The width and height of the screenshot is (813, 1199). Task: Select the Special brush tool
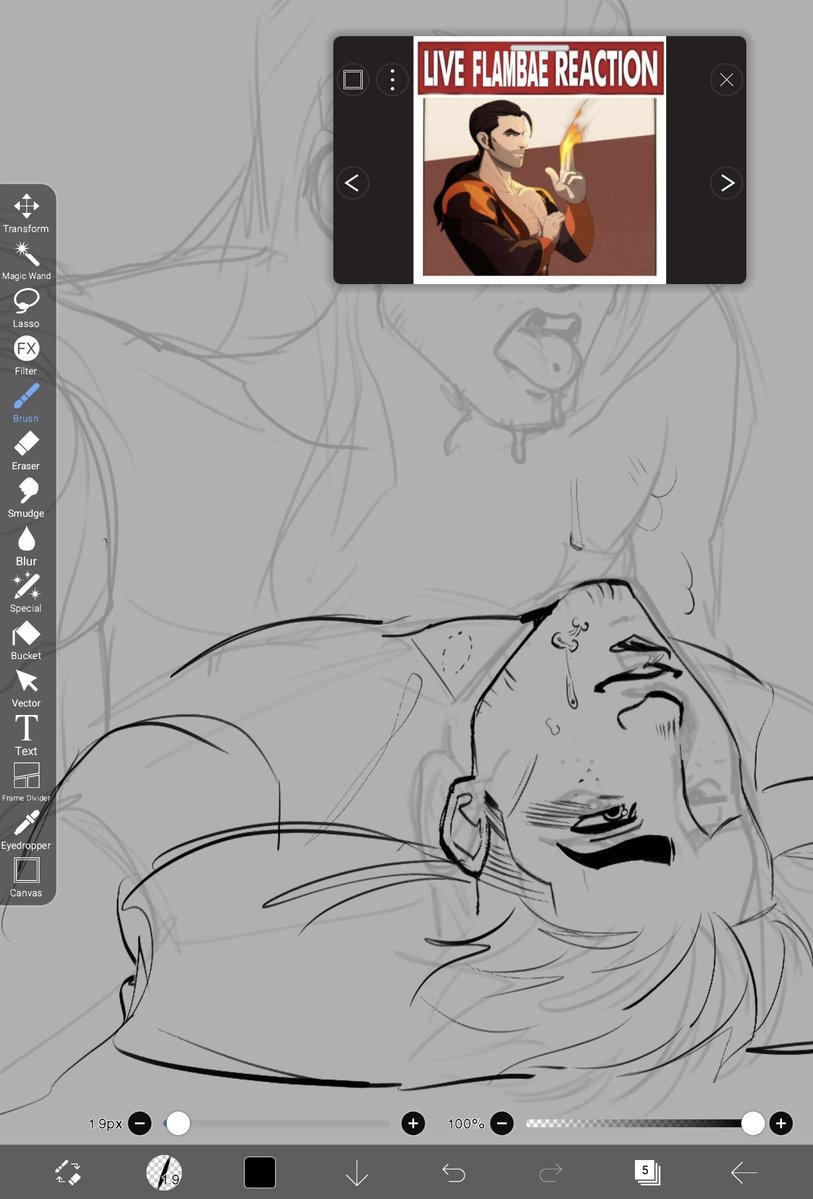pos(26,593)
